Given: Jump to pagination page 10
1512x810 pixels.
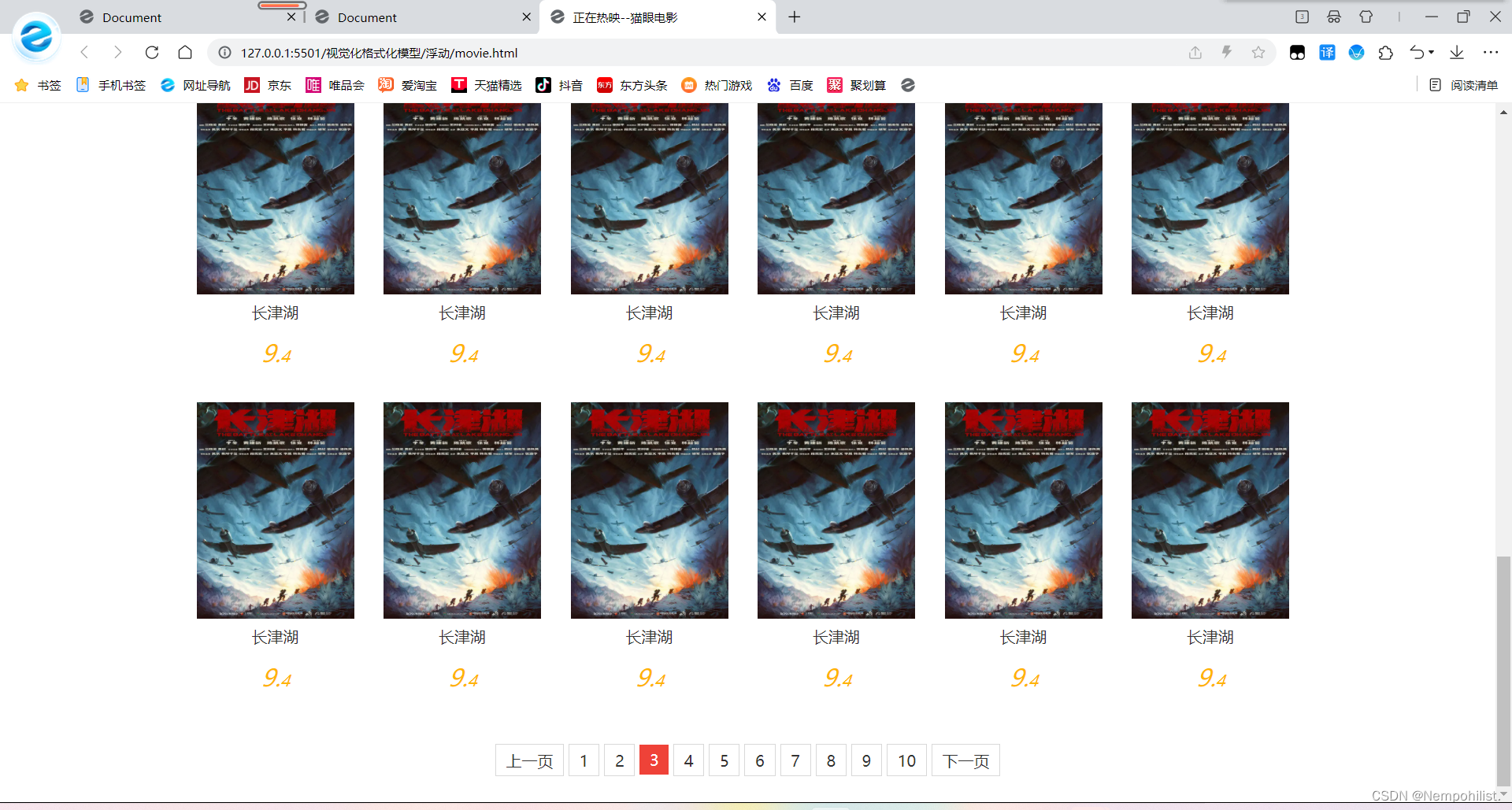Looking at the screenshot, I should coord(906,760).
